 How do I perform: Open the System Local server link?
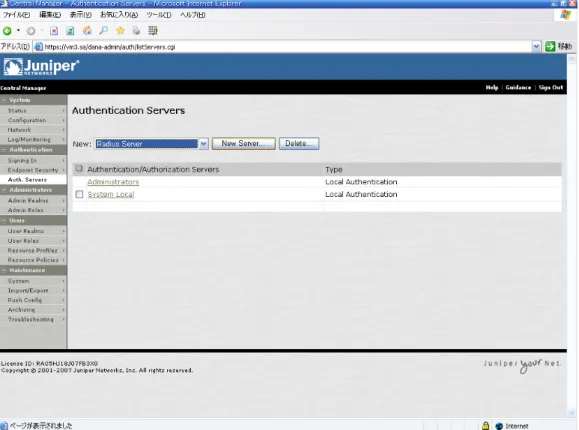coord(111,194)
